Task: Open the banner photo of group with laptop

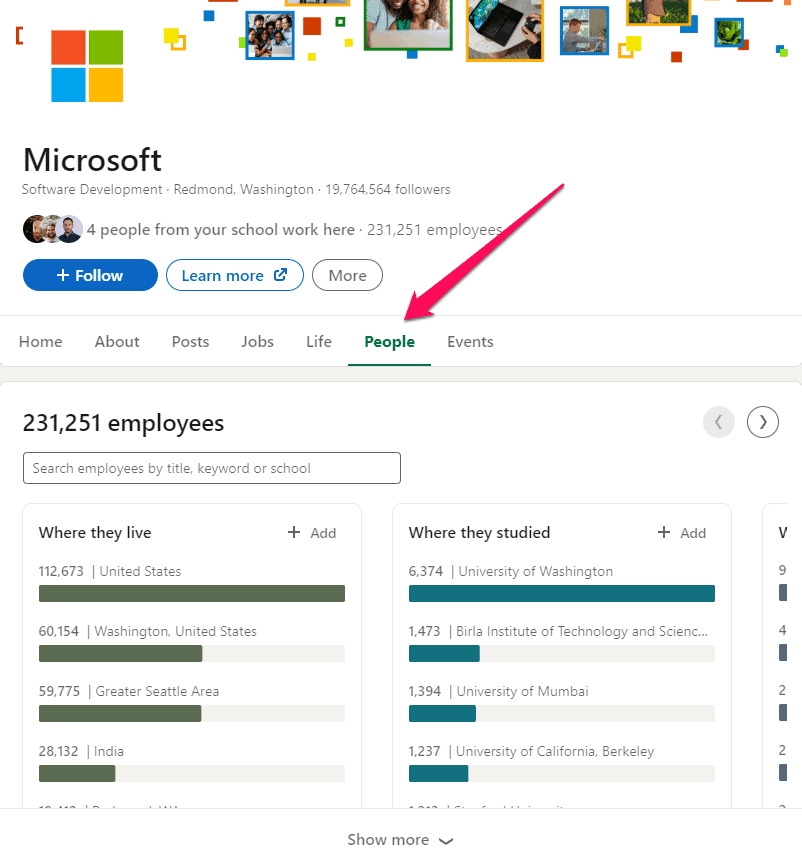Action: point(270,36)
